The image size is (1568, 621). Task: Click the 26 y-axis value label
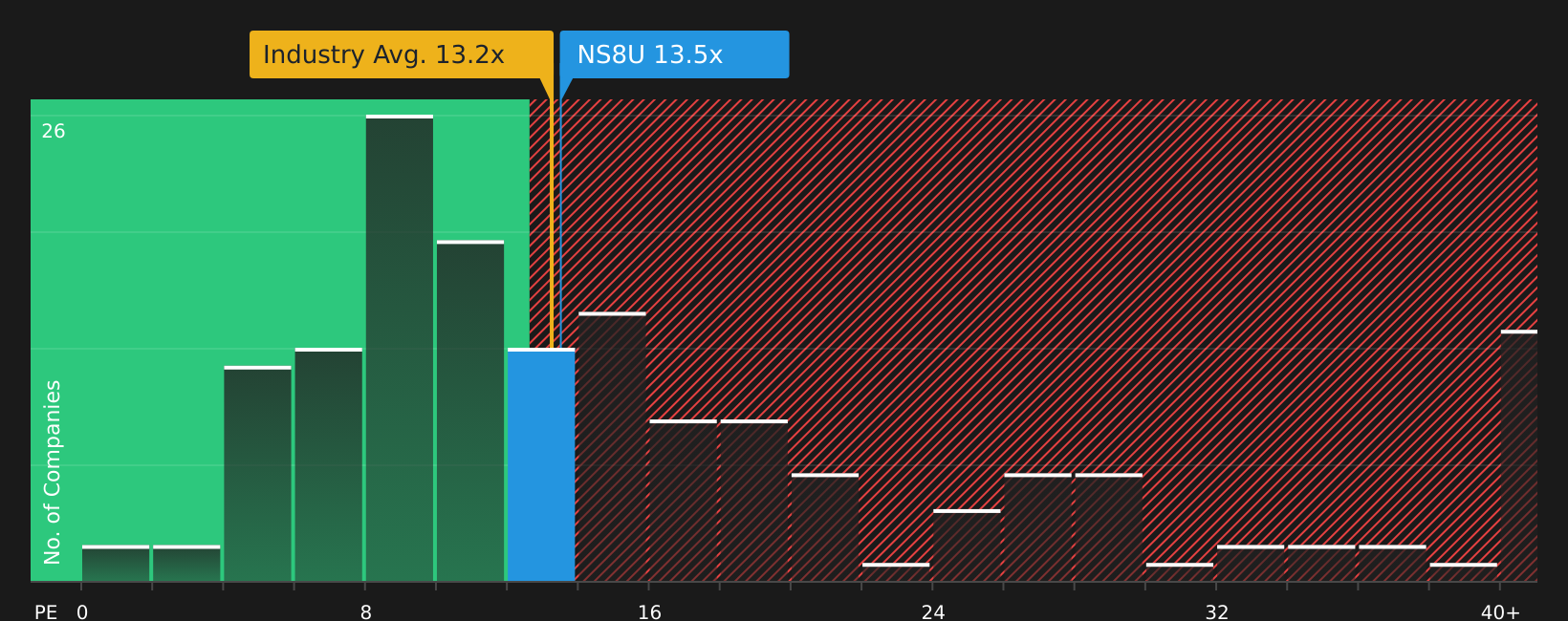[54, 132]
